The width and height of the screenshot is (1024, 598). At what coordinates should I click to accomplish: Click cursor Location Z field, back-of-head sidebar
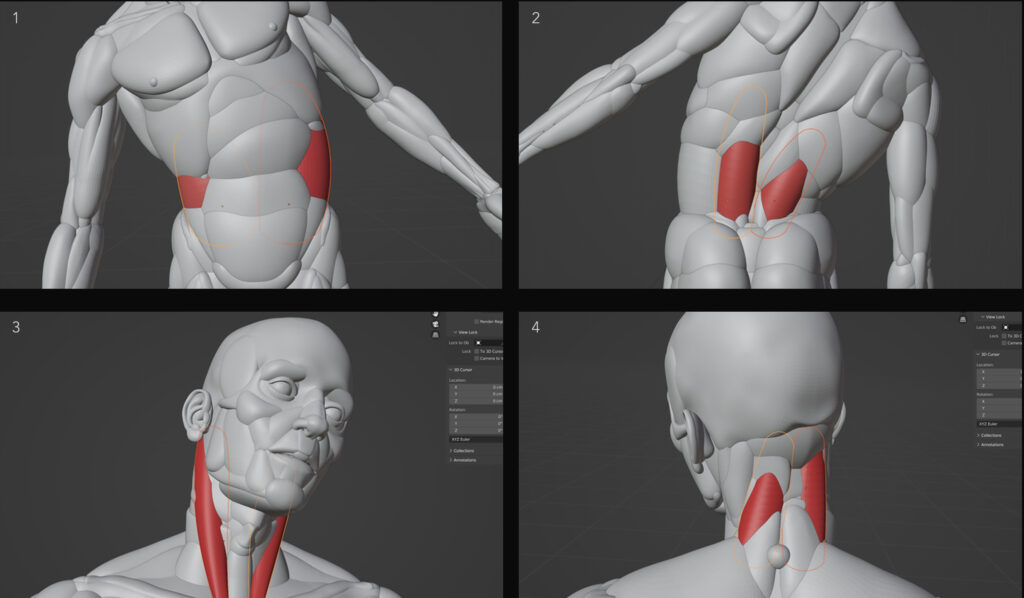pyautogui.click(x=1000, y=386)
